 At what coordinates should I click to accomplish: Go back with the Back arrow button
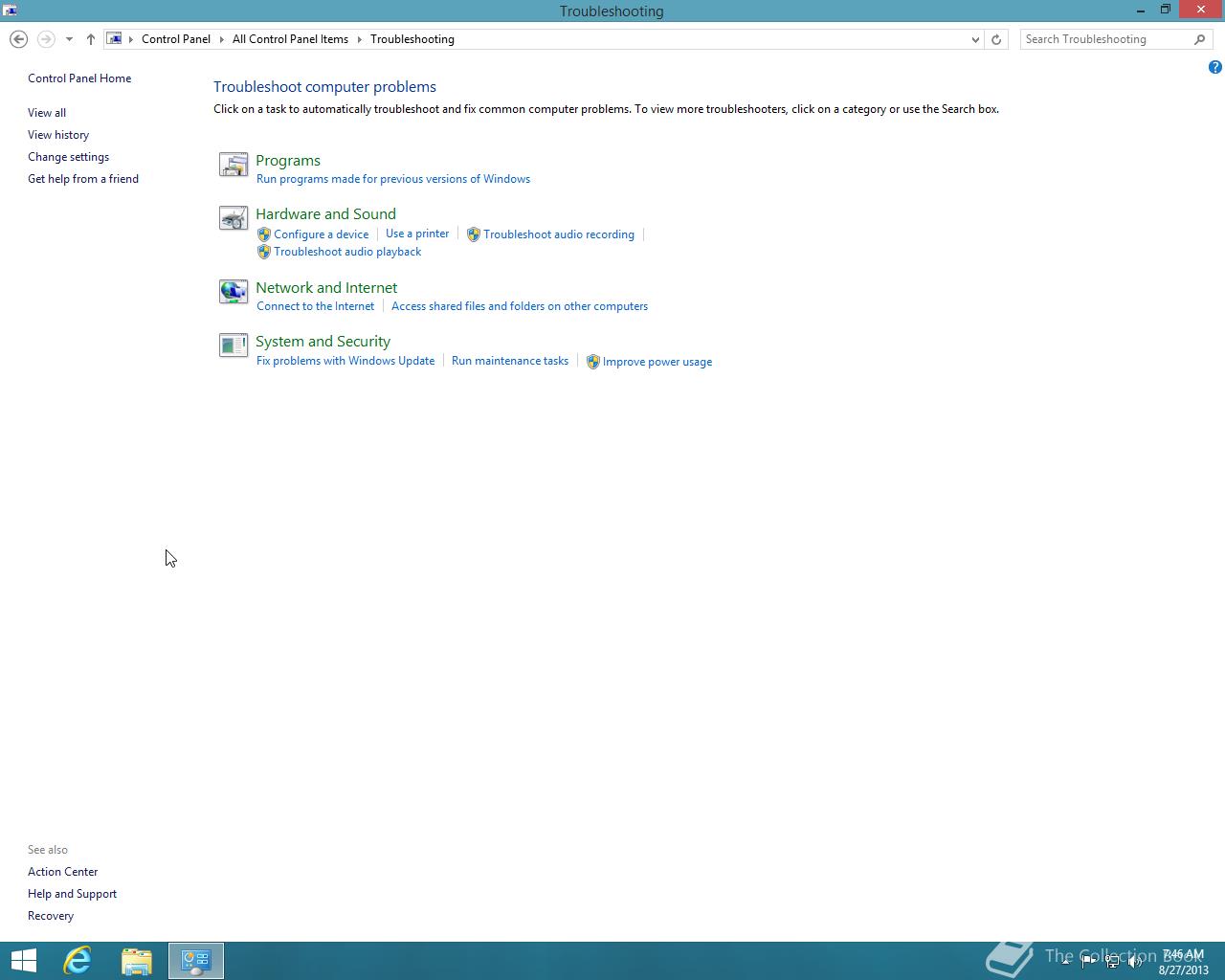(x=18, y=39)
